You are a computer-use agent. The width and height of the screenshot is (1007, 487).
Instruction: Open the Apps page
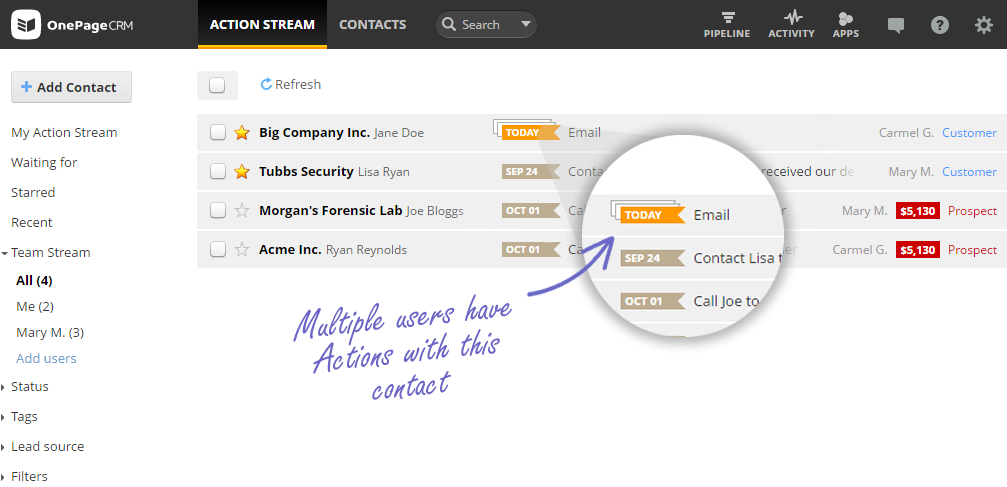(x=846, y=24)
